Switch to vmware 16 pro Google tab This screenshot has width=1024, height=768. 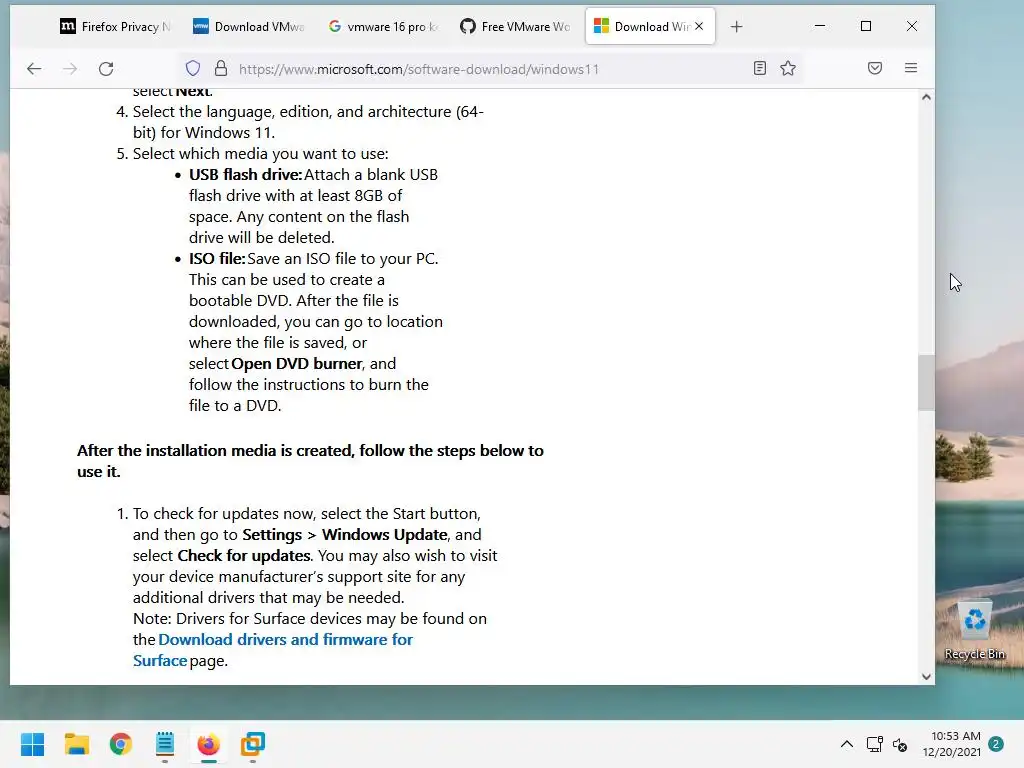coord(382,27)
